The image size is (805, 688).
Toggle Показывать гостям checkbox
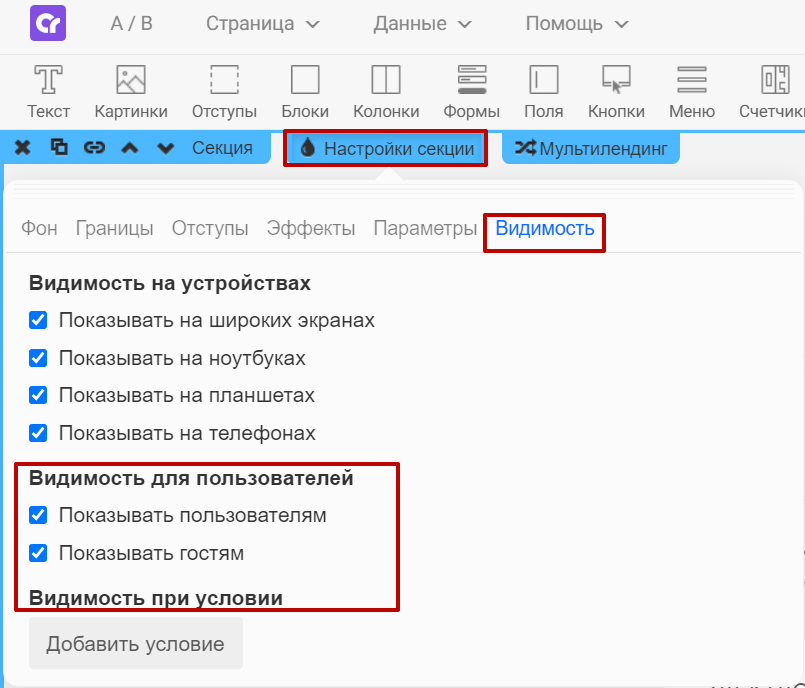(38, 553)
